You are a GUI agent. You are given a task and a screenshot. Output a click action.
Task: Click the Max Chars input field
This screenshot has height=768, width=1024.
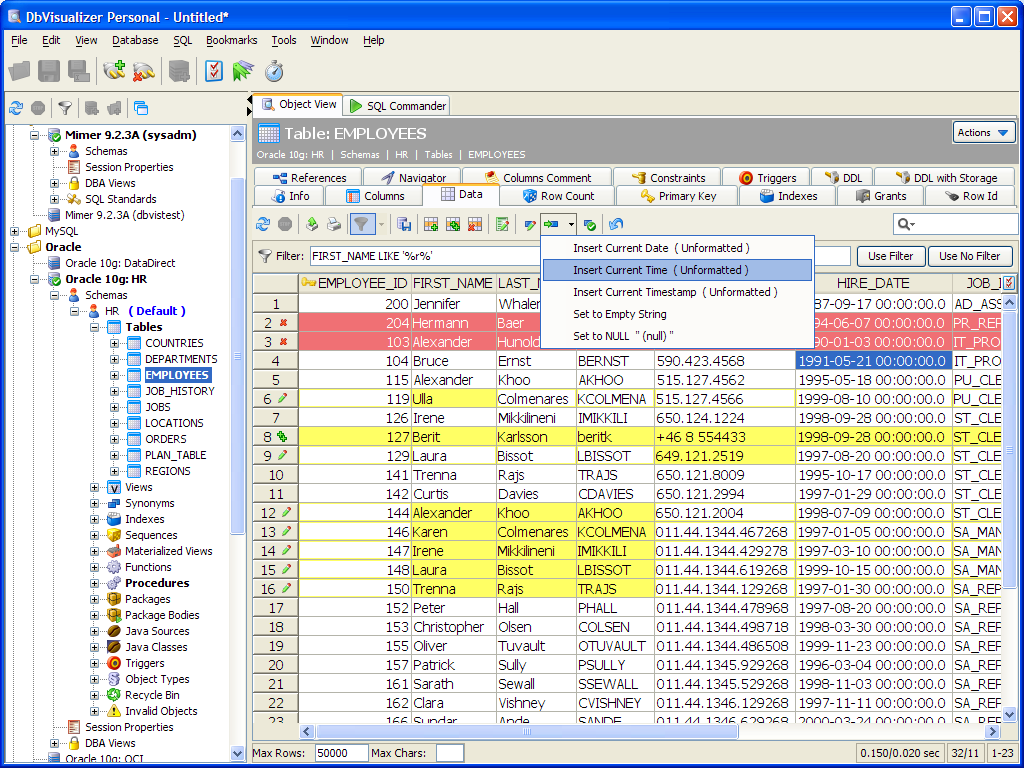click(450, 753)
